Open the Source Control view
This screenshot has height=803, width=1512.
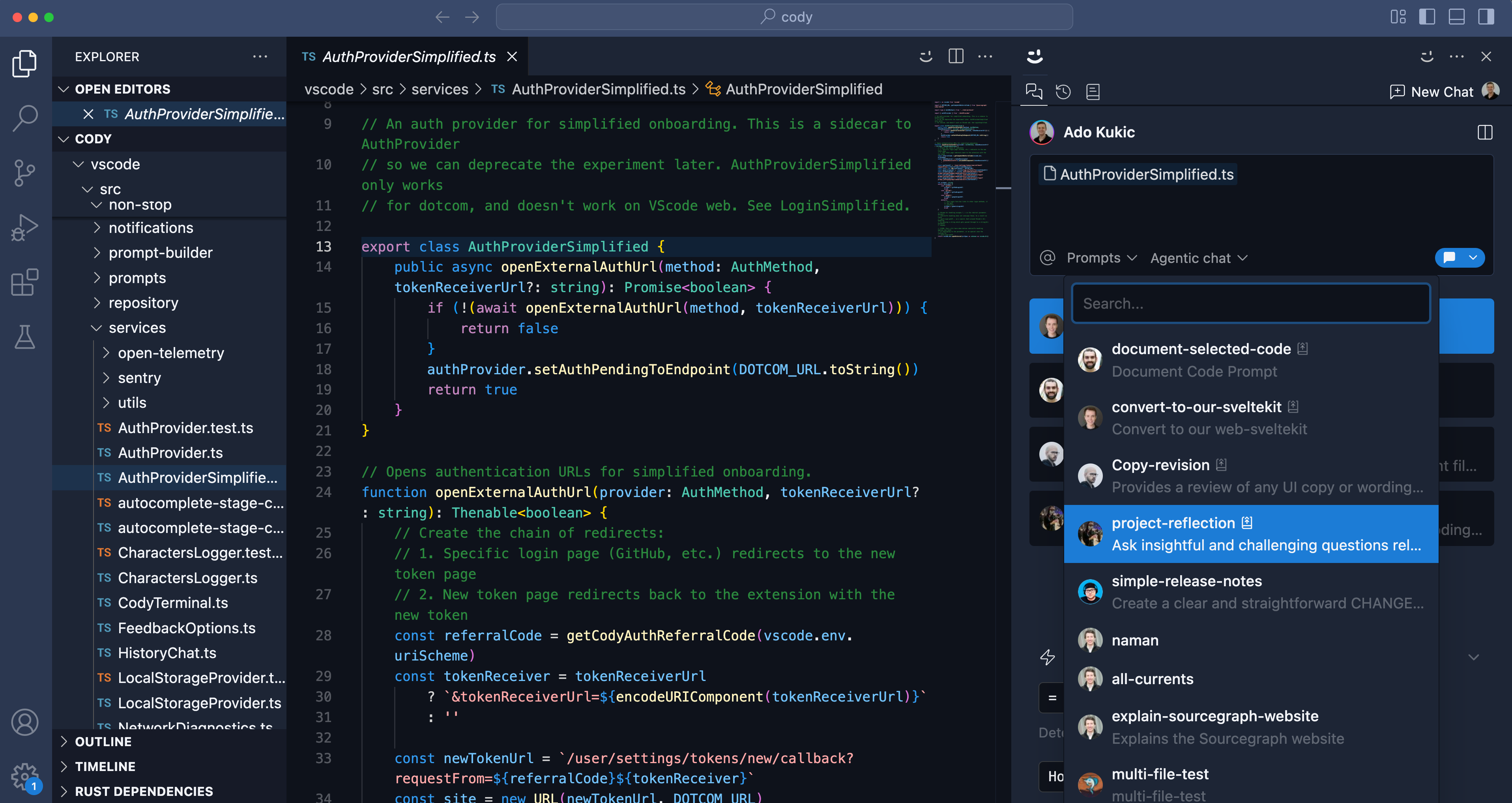[x=24, y=173]
